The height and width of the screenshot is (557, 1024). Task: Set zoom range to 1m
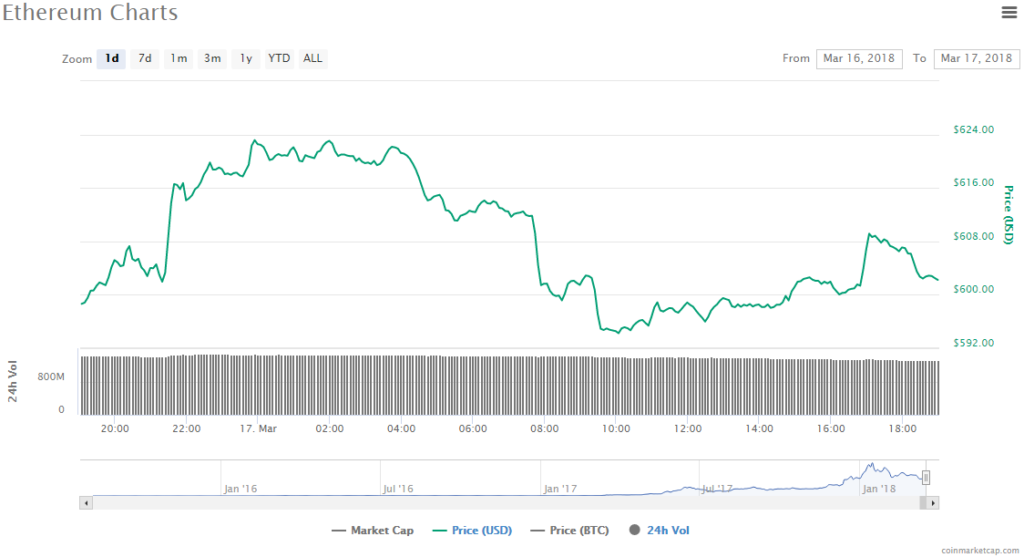[x=178, y=59]
